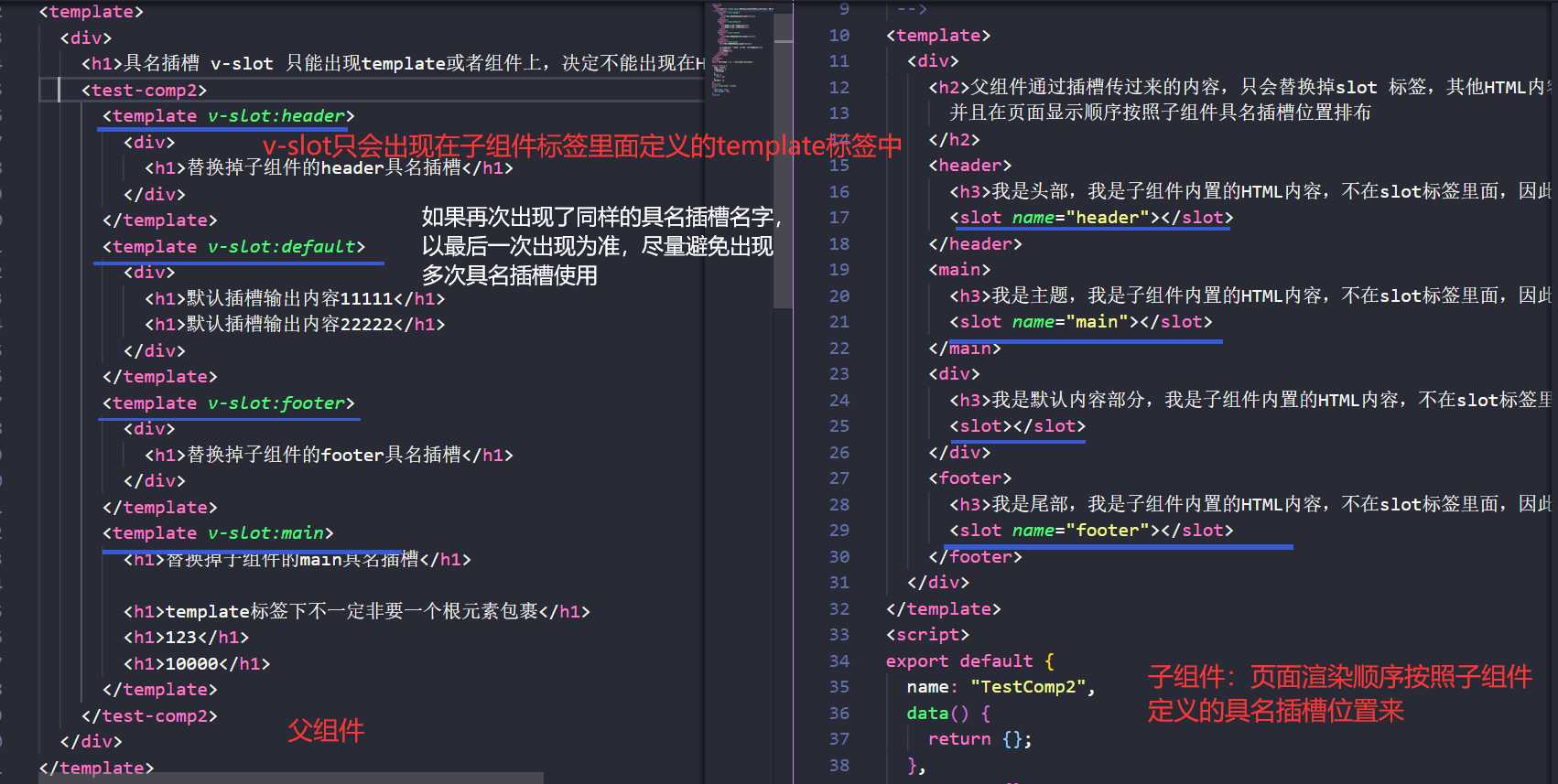Click the closing </test-comp2> tag line
This screenshot has width=1558, height=784.
(x=149, y=715)
